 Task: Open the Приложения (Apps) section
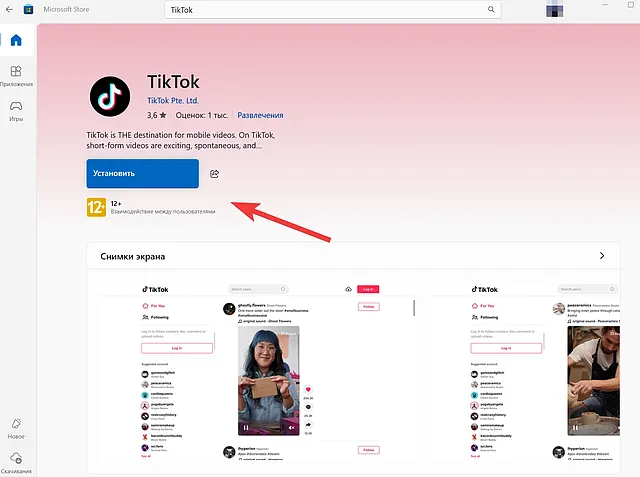click(16, 76)
